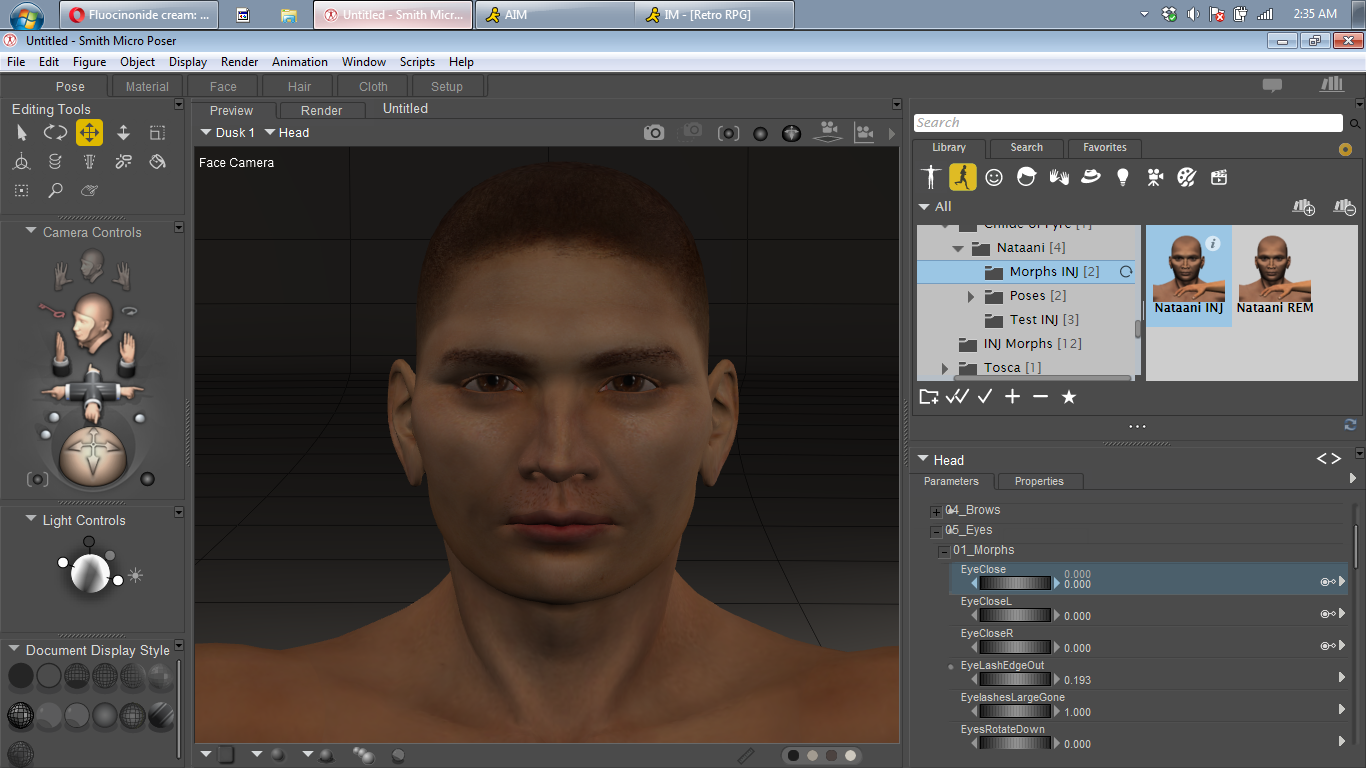
Task: Collapse the 05_Eyes parameter group
Action: point(936,531)
